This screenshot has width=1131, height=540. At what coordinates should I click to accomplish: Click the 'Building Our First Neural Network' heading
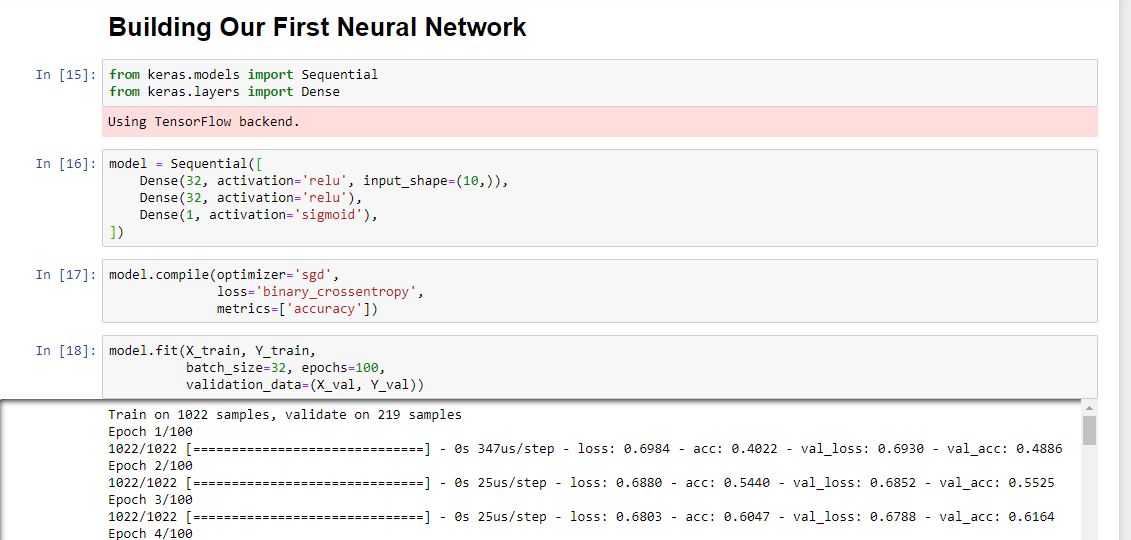tap(317, 27)
